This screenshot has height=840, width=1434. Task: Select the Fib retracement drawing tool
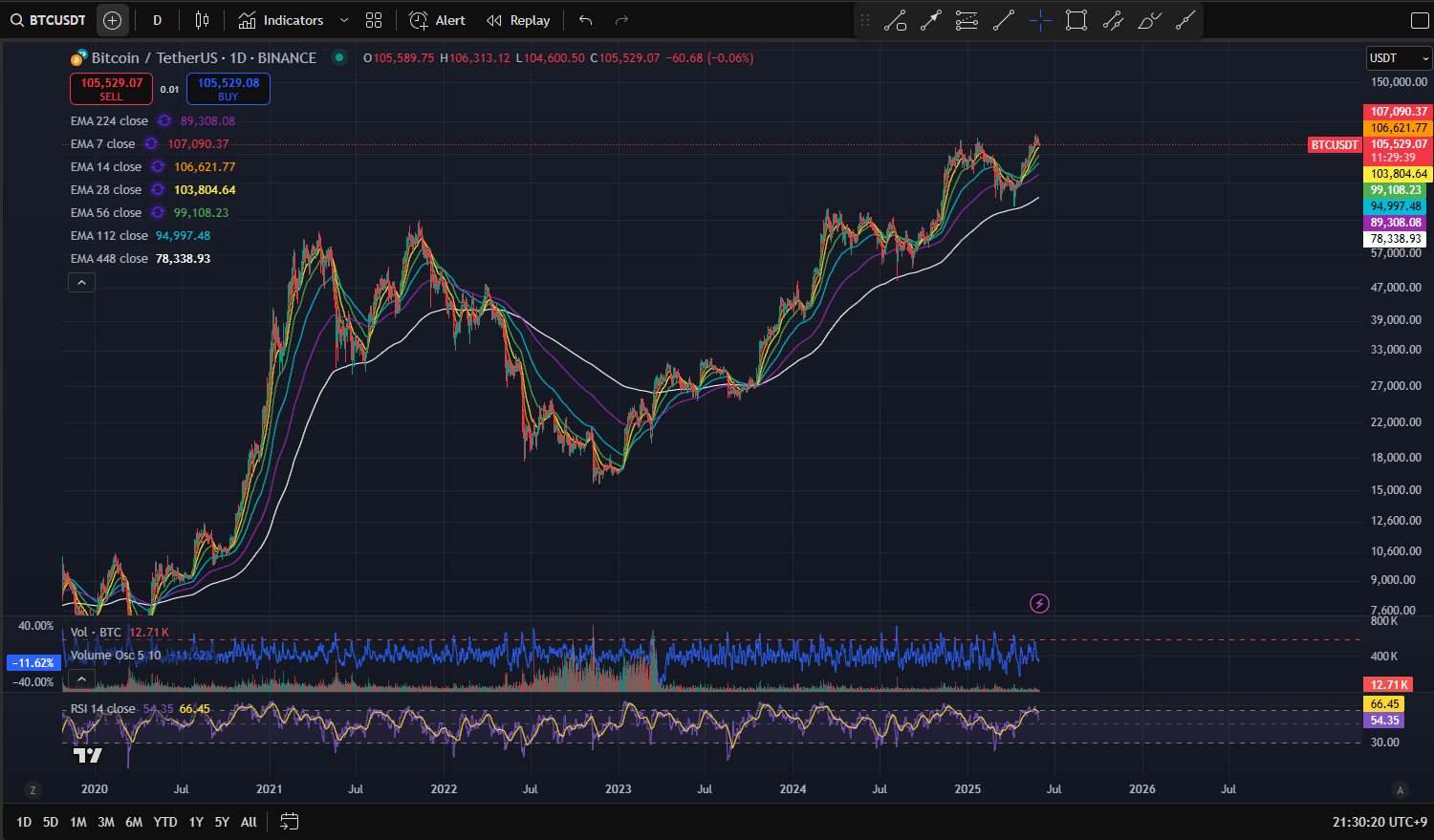coord(967,20)
